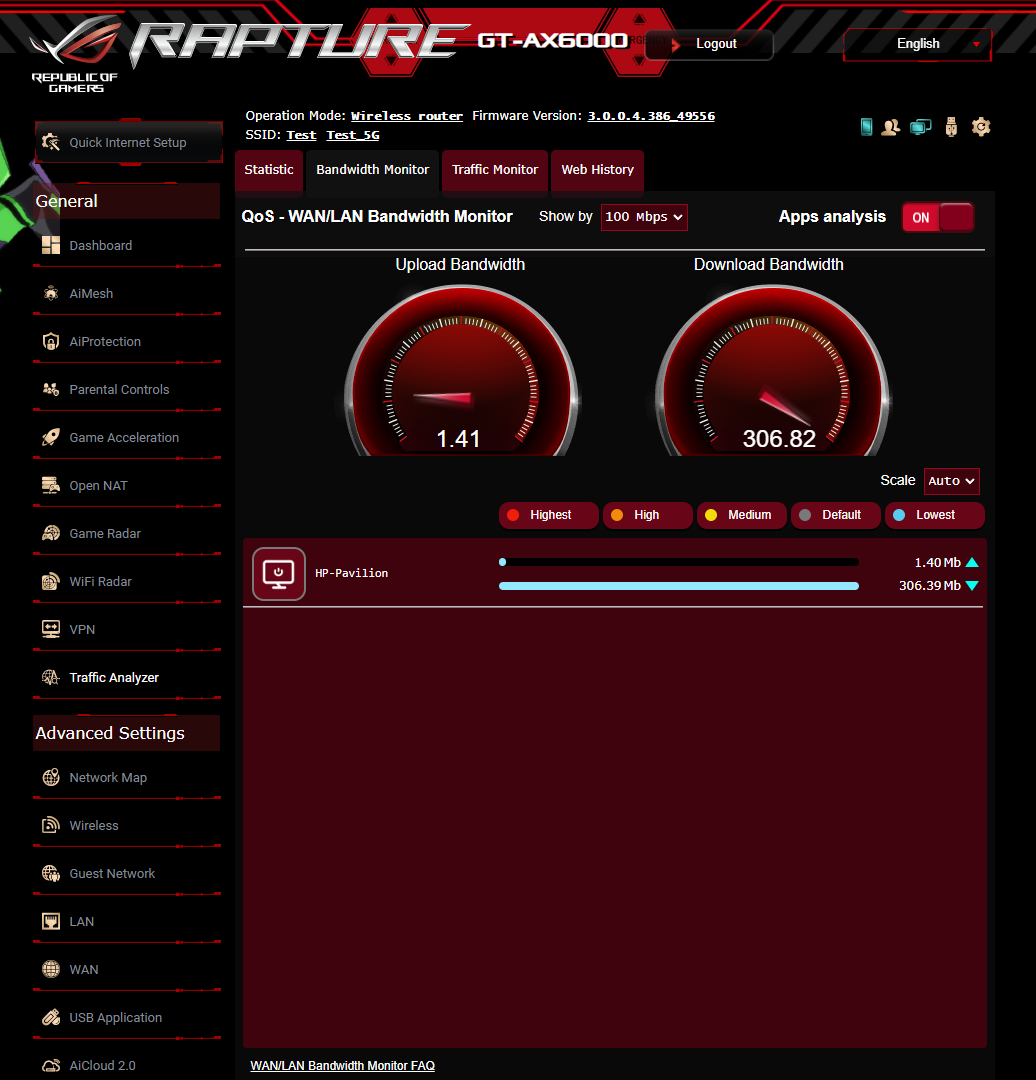This screenshot has height=1080, width=1036.
Task: Select the High priority orange swatch
Action: pyautogui.click(x=617, y=515)
